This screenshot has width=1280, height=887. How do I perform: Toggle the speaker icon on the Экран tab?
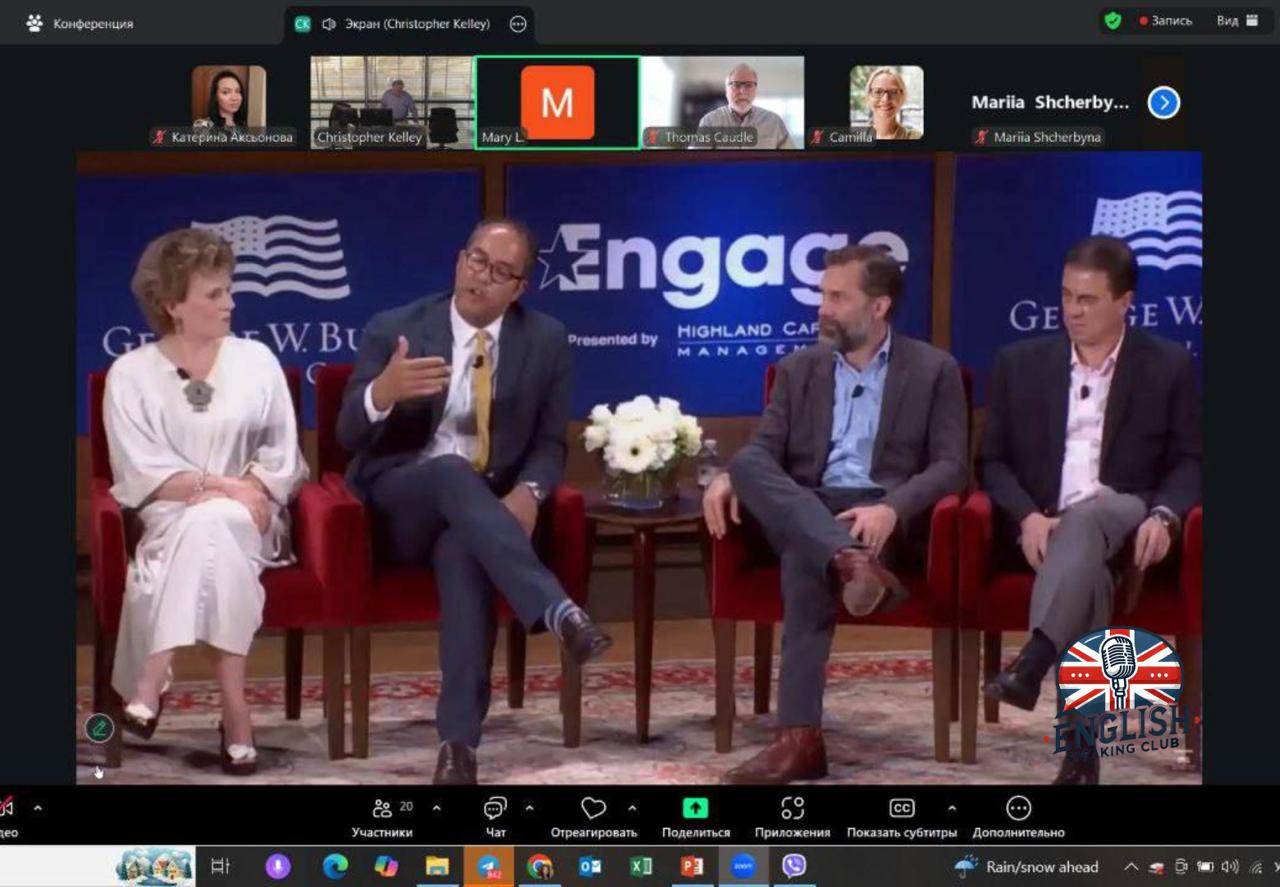(x=328, y=24)
